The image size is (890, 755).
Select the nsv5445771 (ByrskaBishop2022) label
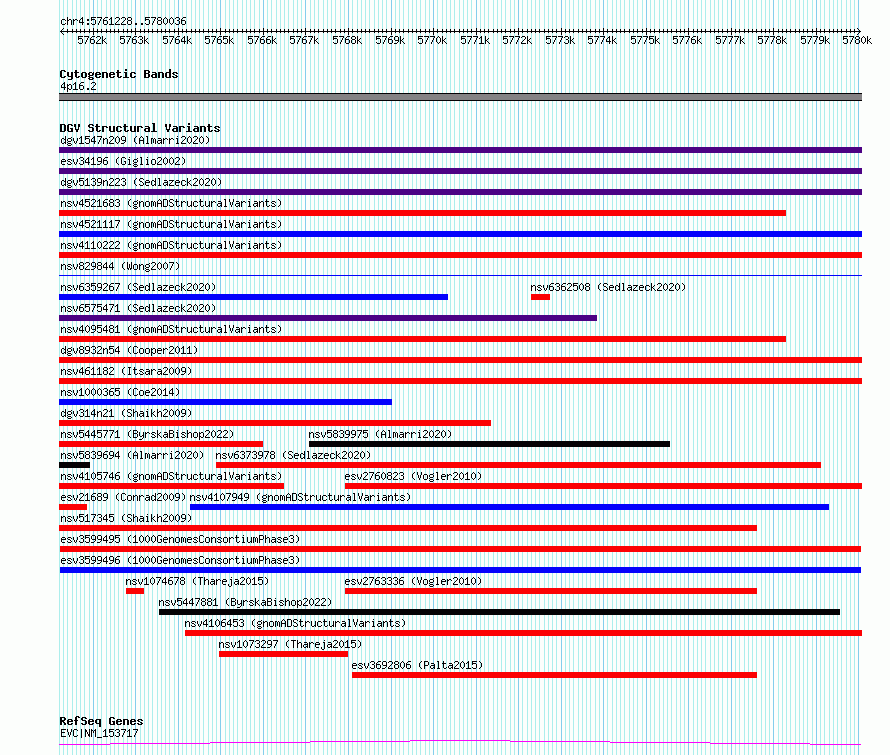(x=147, y=434)
